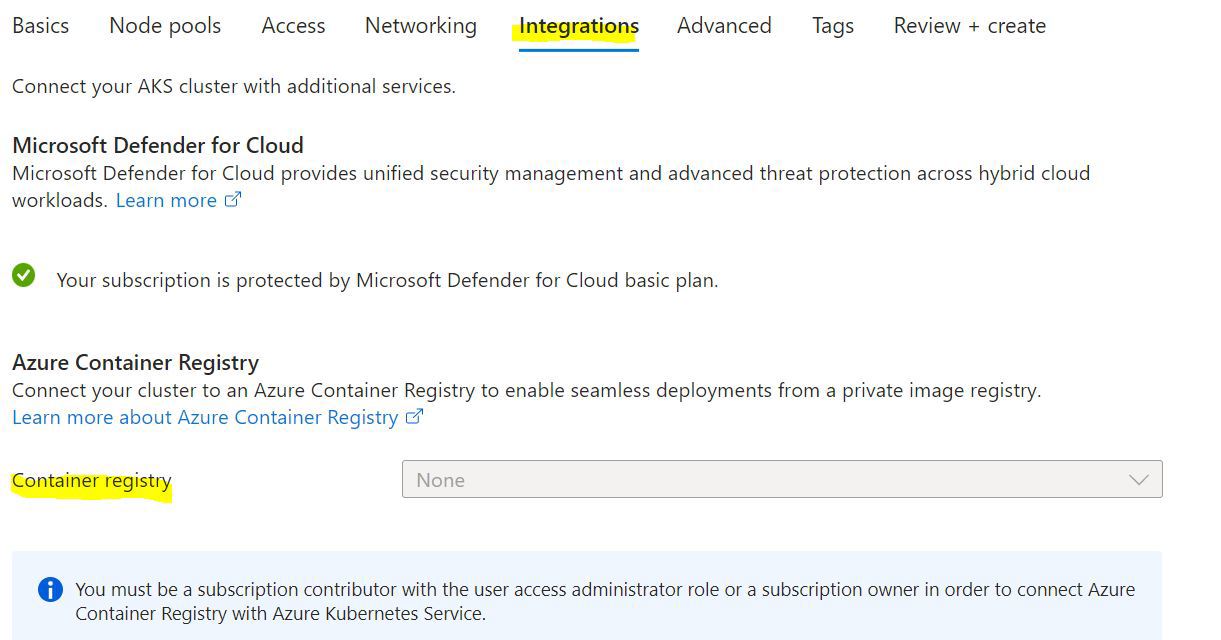
Task: Go to the Access tab
Action: [x=293, y=26]
